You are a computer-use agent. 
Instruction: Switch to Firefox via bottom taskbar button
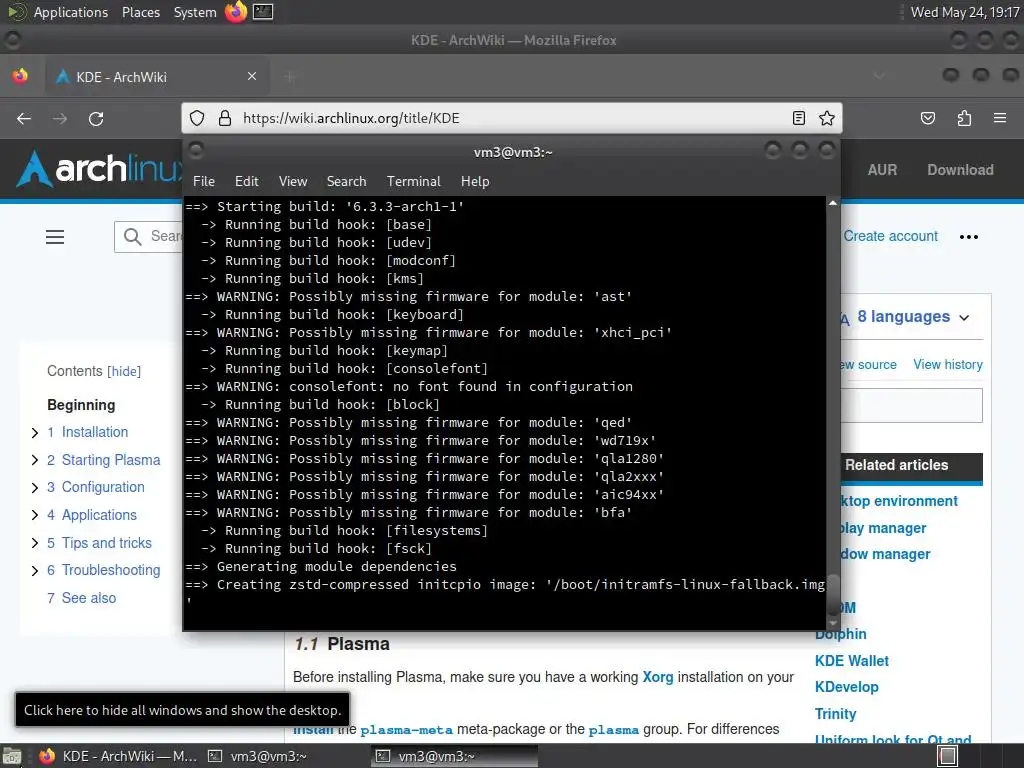click(x=118, y=756)
